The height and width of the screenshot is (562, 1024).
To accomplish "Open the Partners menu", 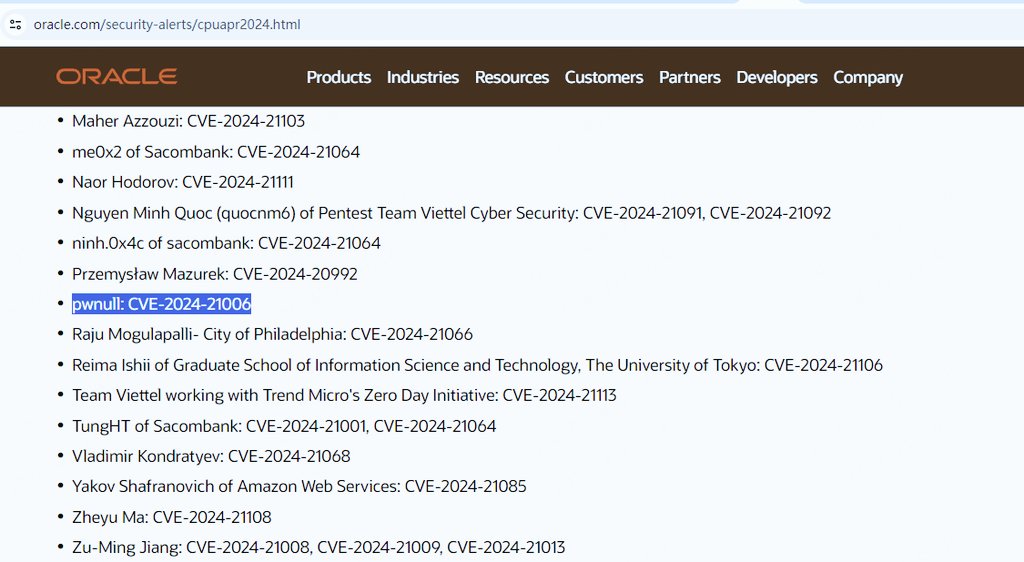I will point(690,77).
